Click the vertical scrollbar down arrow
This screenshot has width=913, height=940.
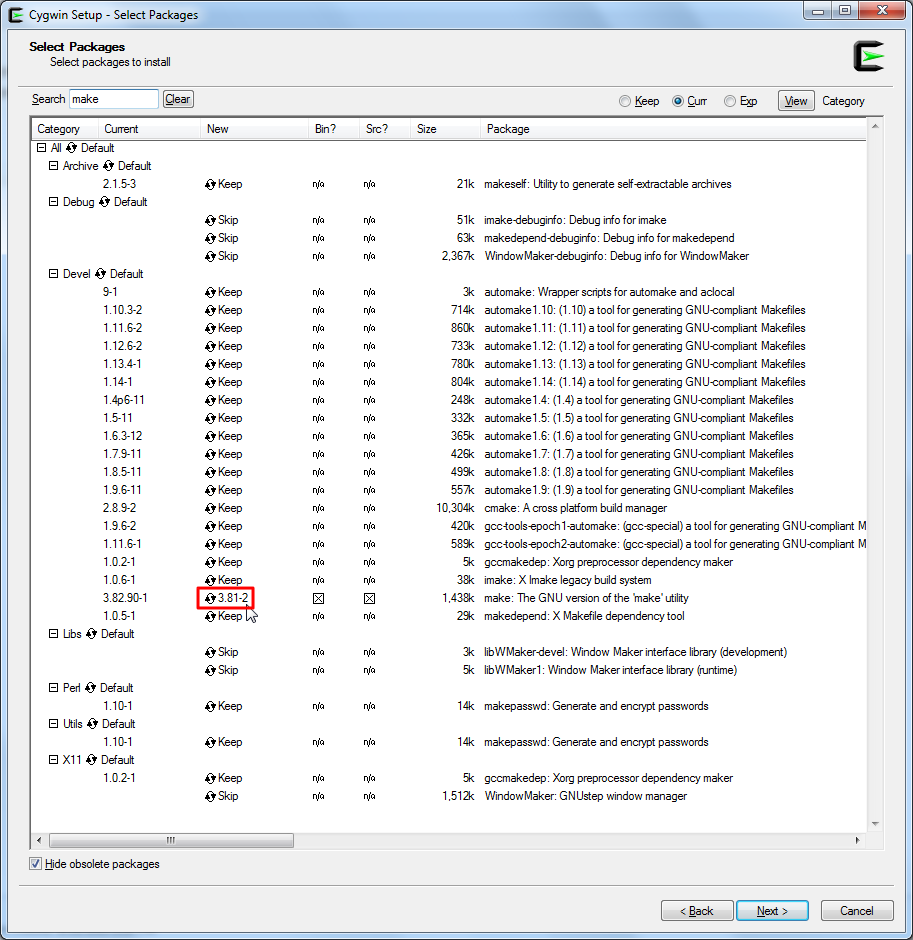click(x=875, y=824)
